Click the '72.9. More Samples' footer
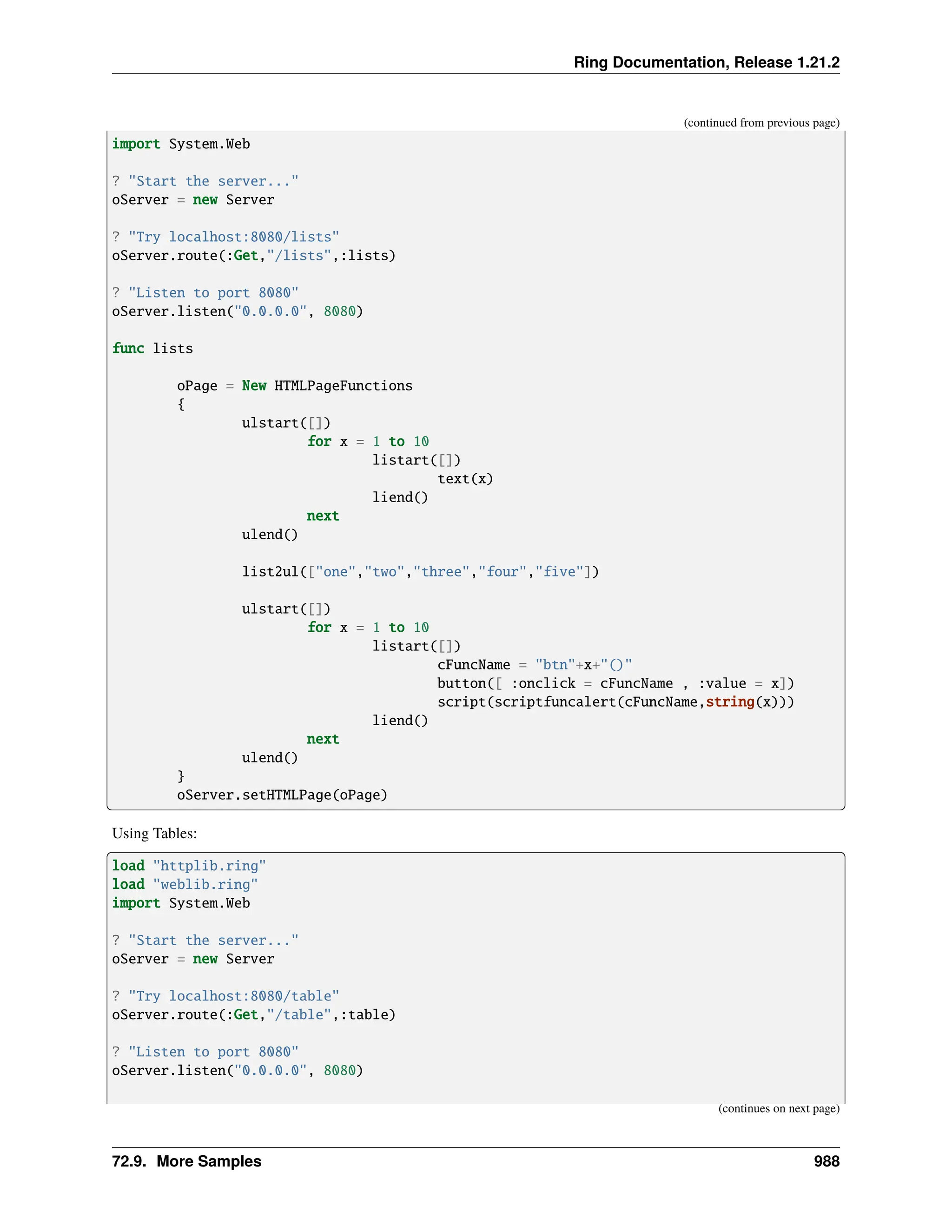 (187, 1161)
